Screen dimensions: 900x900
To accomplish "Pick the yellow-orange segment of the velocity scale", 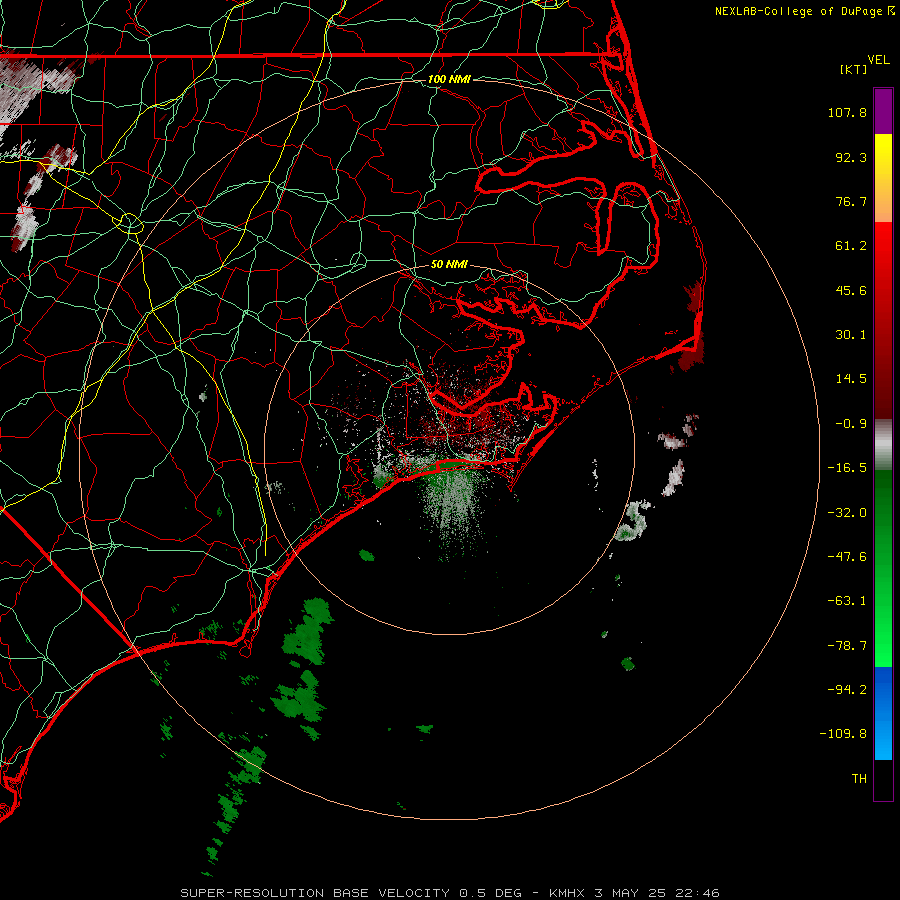I will click(x=883, y=178).
